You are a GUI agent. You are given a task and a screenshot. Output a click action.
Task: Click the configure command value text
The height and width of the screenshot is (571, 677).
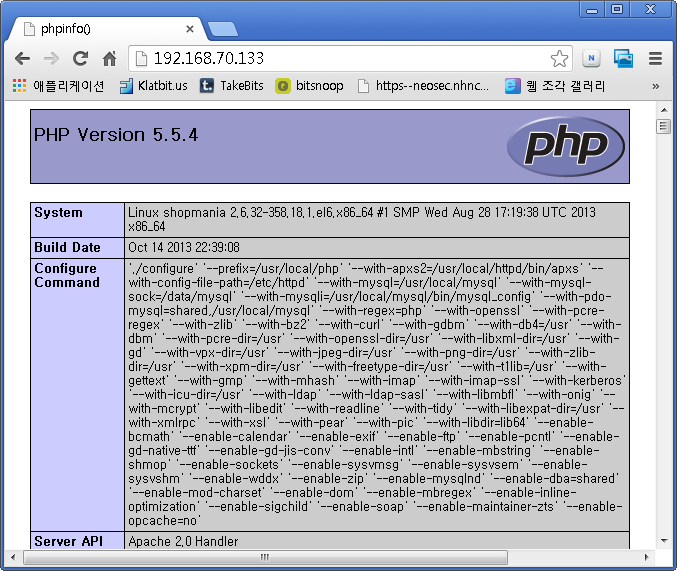tap(376, 394)
